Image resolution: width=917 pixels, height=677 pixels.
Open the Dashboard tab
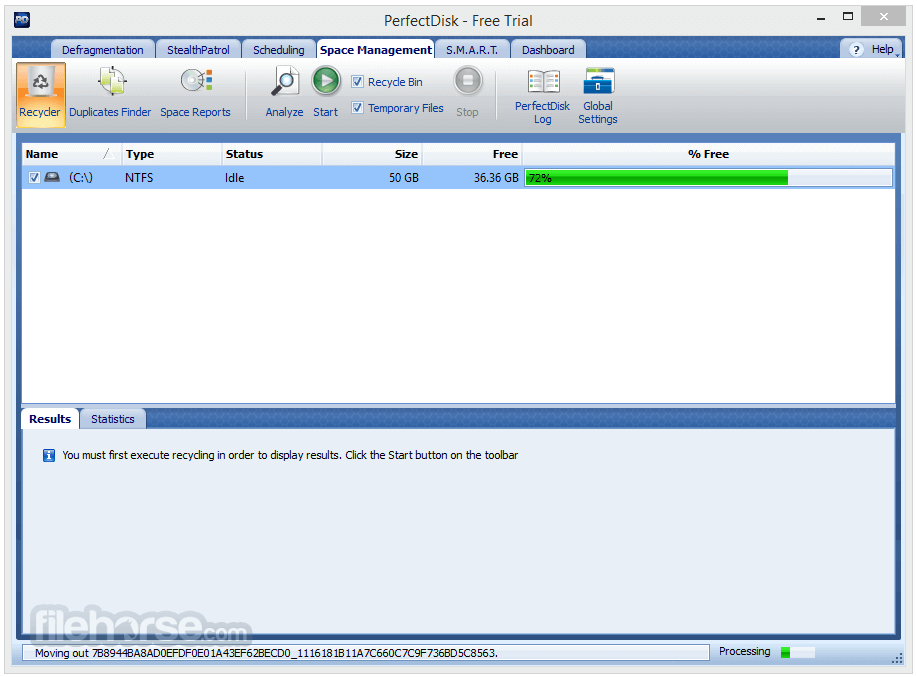(x=548, y=50)
